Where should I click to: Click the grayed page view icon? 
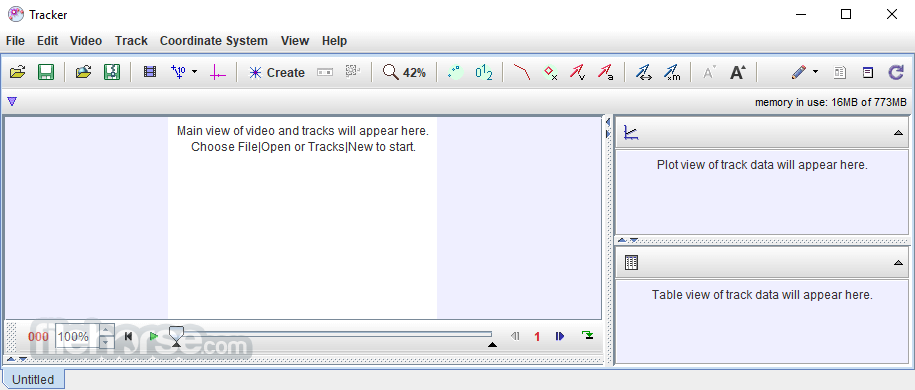pos(840,72)
